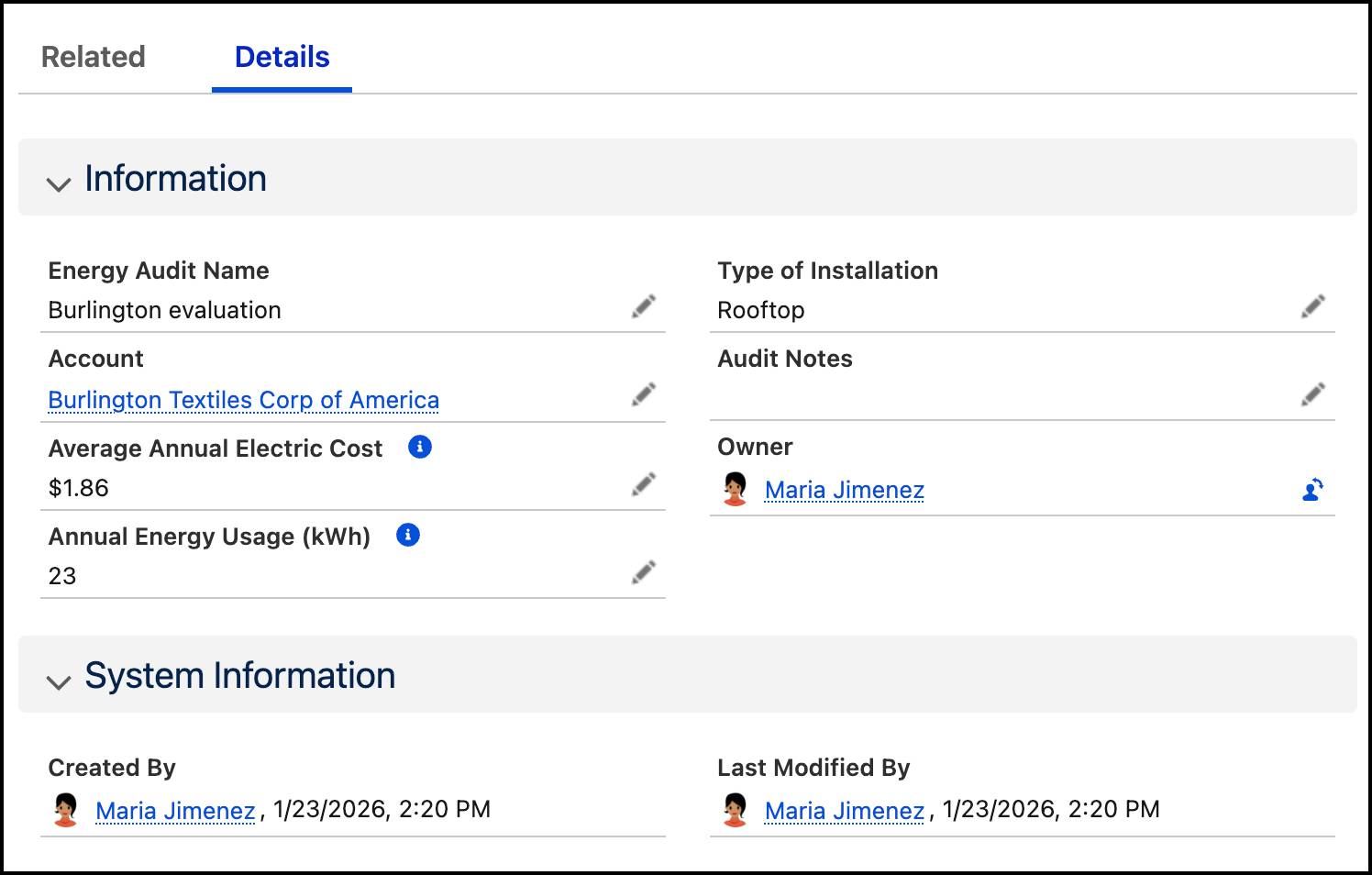Edit the Type of Installation field
The width and height of the screenshot is (1372, 875).
pyautogui.click(x=1313, y=305)
